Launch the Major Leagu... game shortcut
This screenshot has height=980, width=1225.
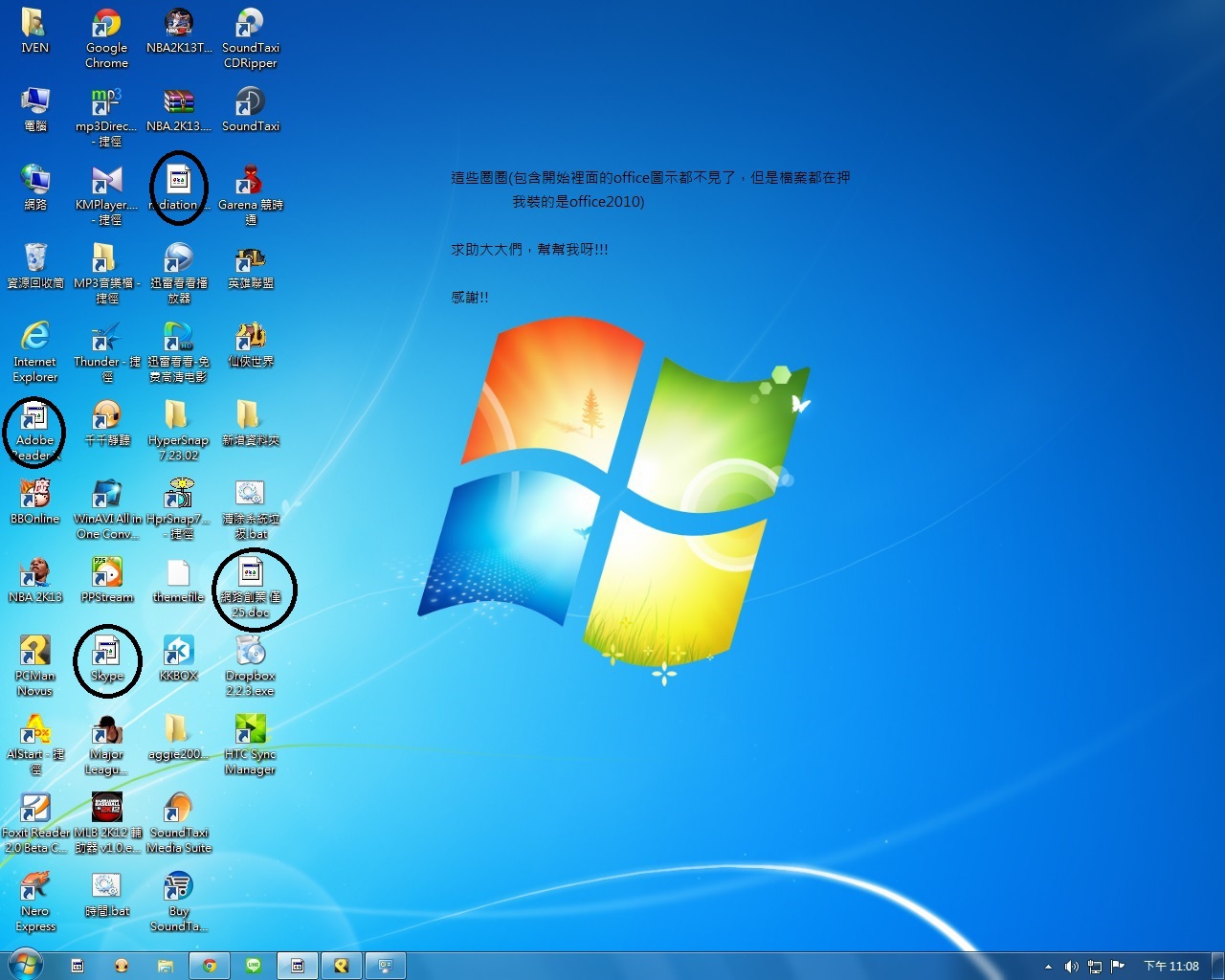[x=106, y=745]
